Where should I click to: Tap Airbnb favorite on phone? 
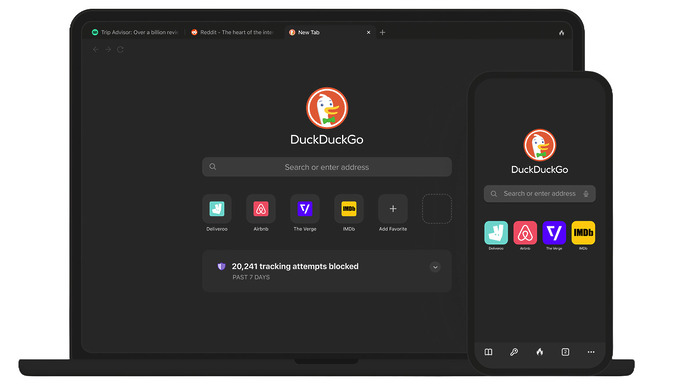pos(525,233)
